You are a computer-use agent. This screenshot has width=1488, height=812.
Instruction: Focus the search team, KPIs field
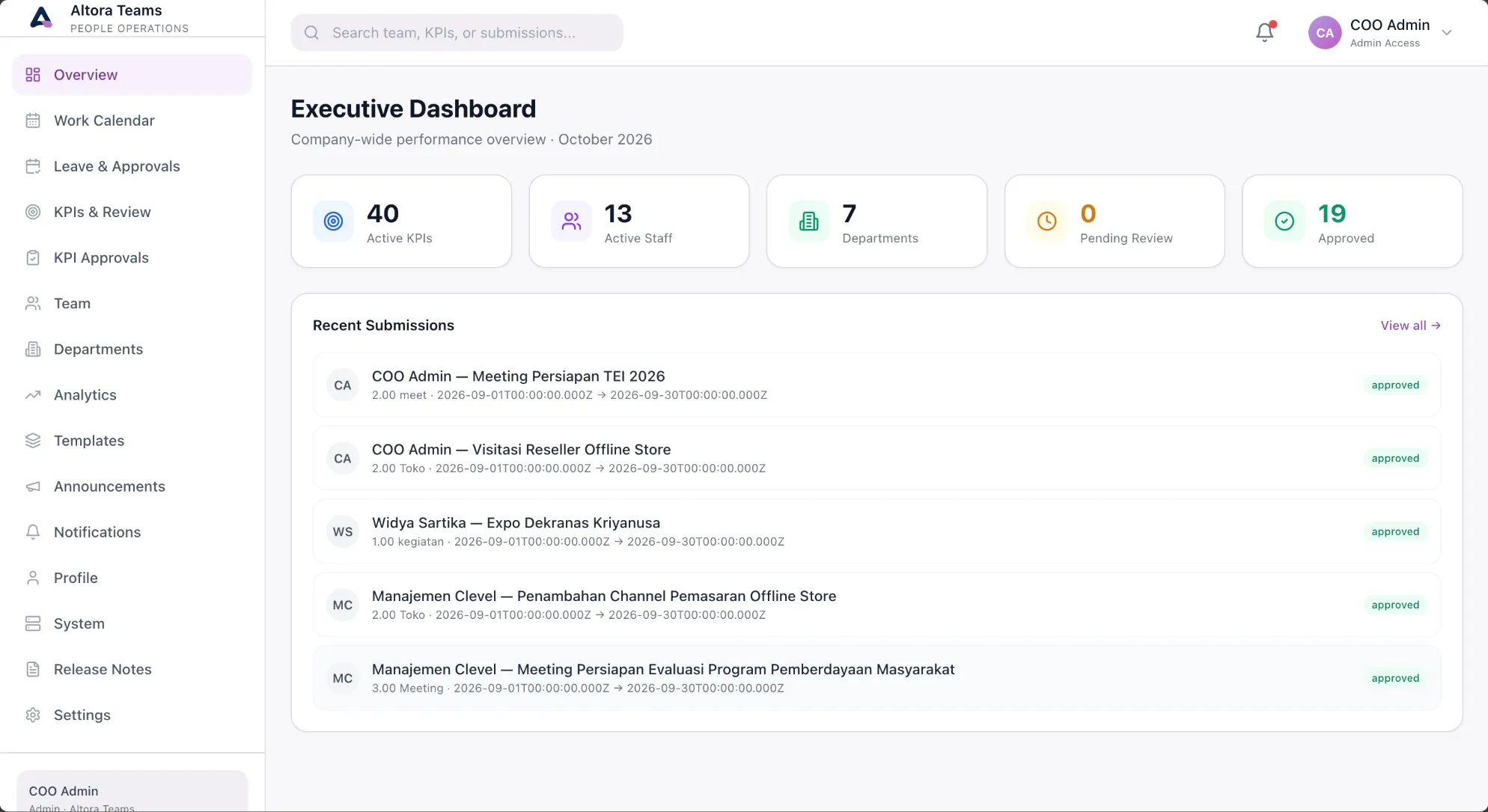click(457, 33)
